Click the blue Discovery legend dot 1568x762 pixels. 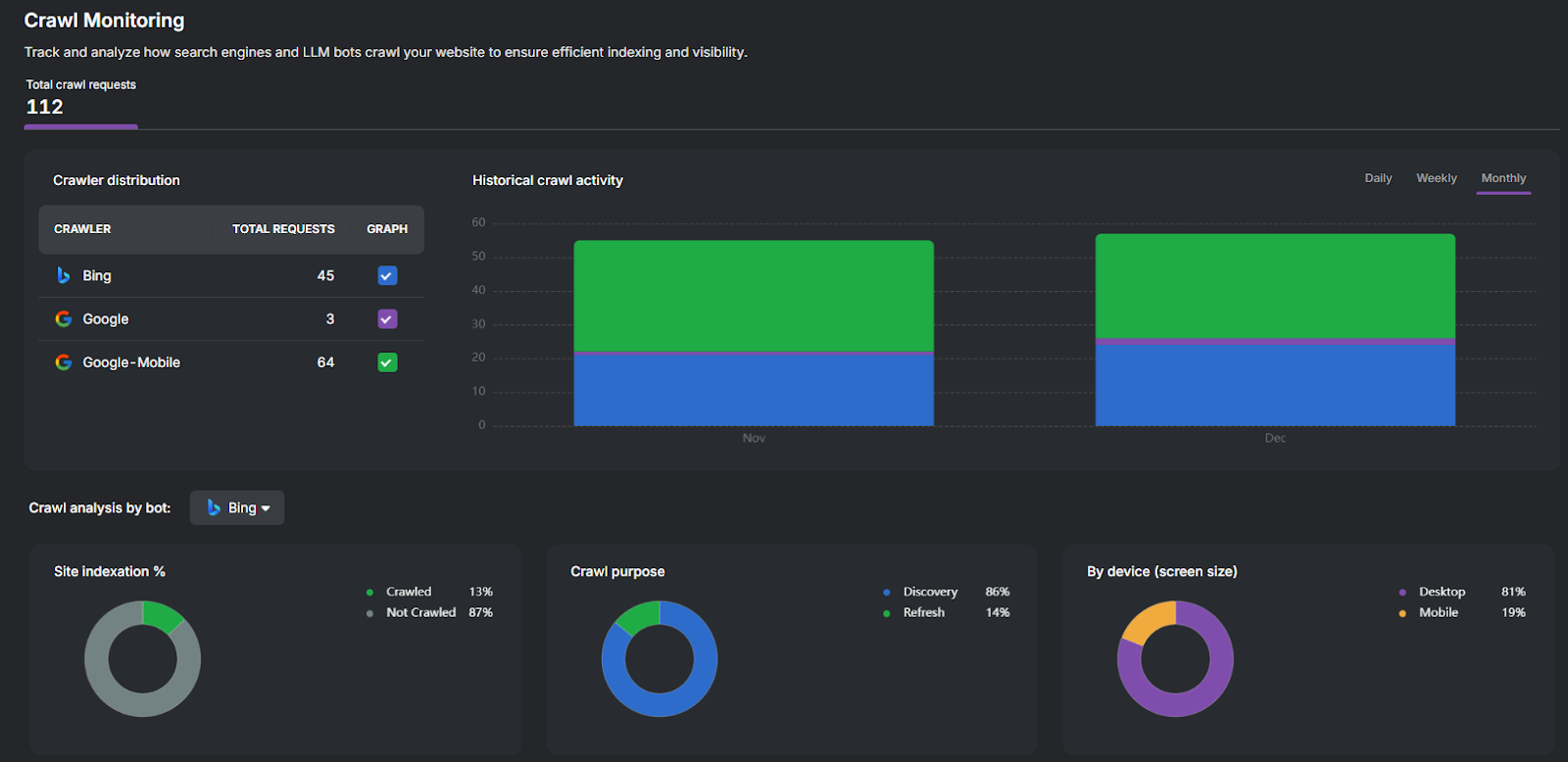(886, 593)
